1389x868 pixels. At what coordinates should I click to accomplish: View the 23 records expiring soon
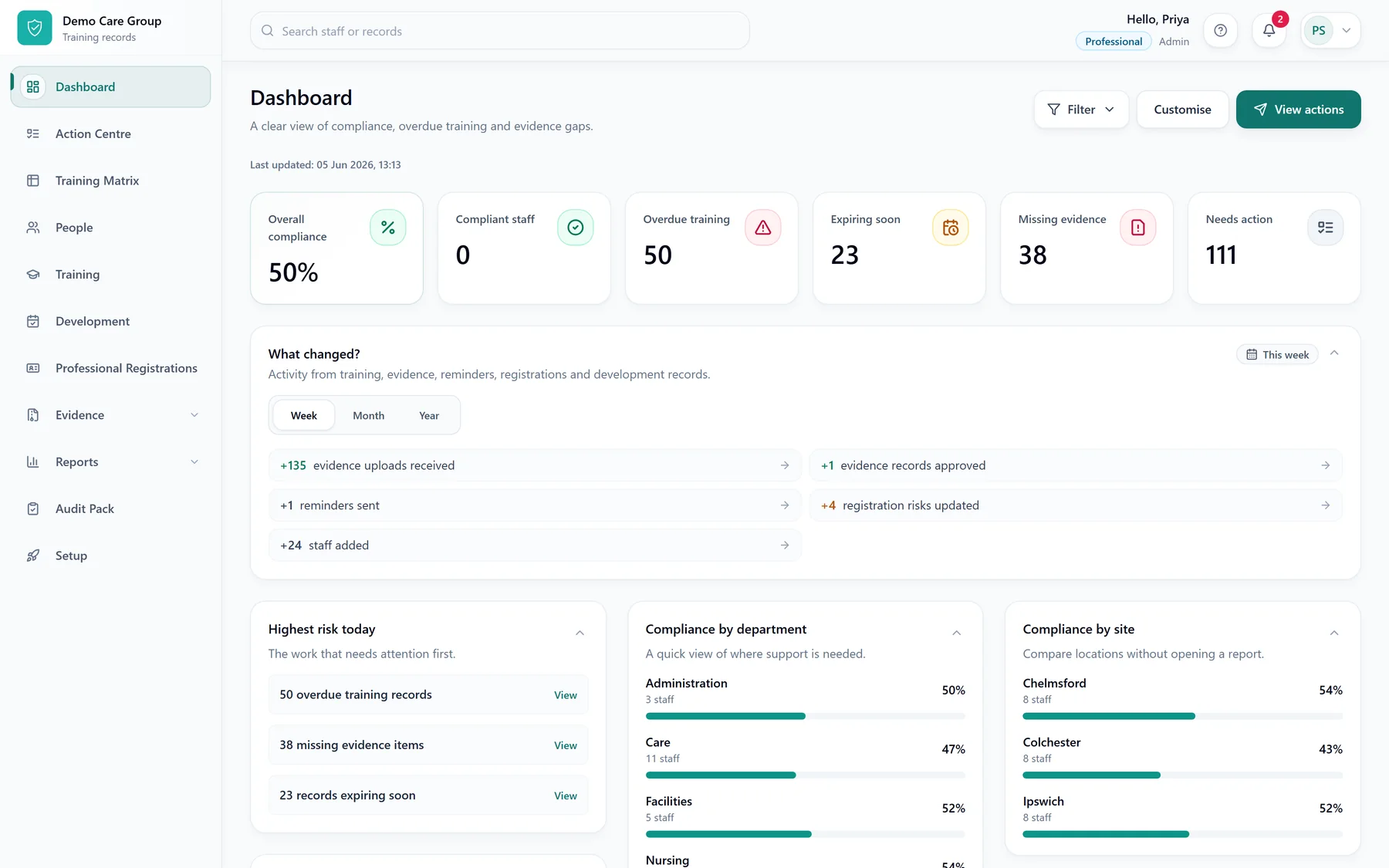click(x=565, y=795)
